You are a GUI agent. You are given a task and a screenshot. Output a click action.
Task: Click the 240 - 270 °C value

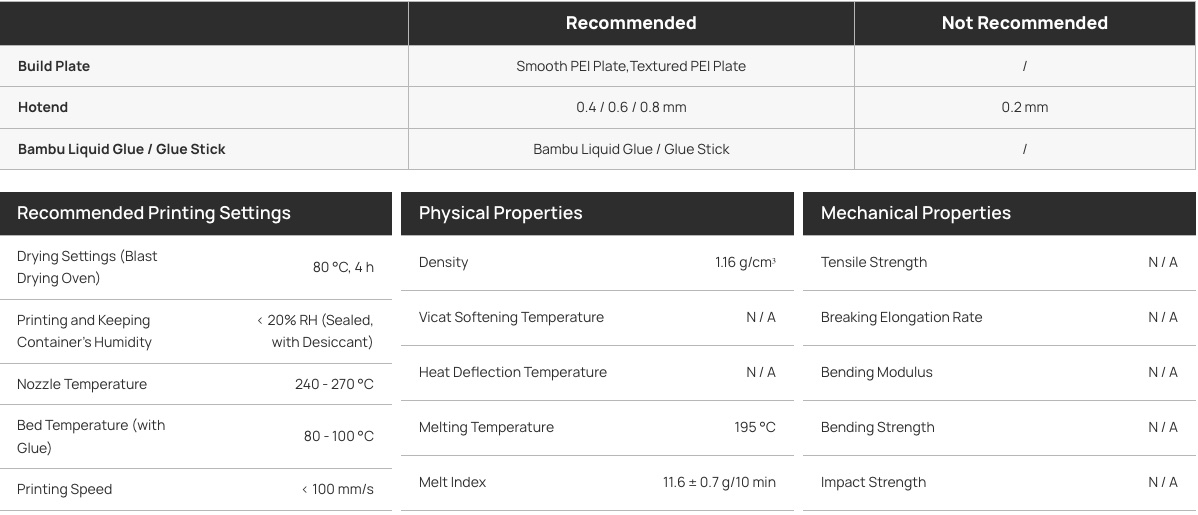(334, 384)
